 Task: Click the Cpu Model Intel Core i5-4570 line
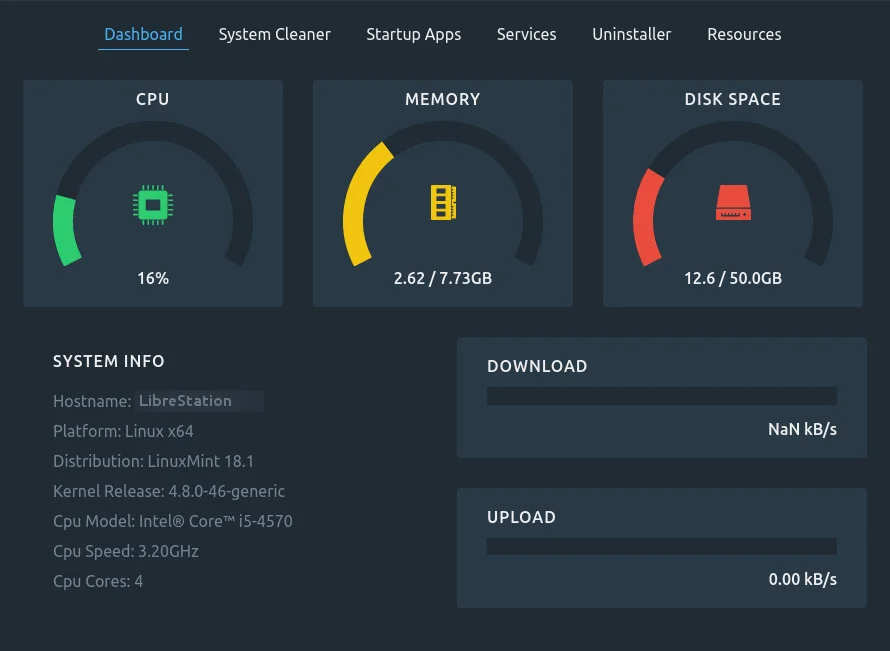pyautogui.click(x=173, y=521)
